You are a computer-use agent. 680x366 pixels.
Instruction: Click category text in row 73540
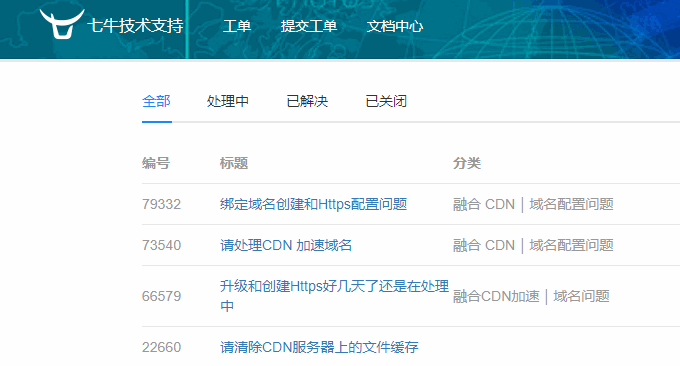[x=533, y=245]
